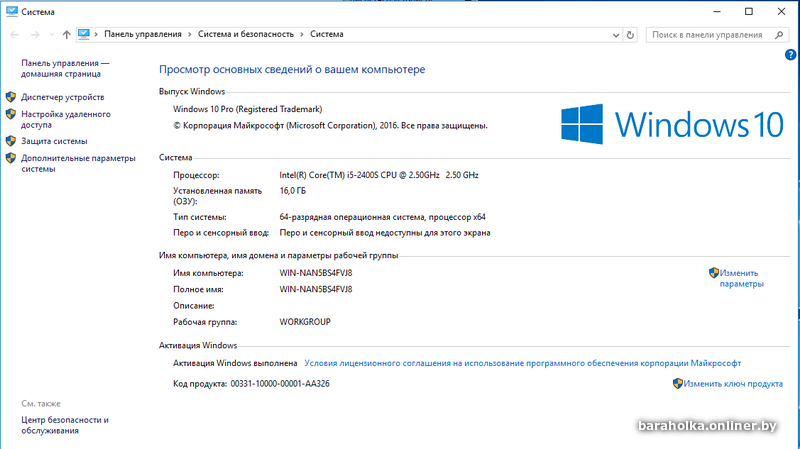Open Система и безопасность breadcrumb

(246, 34)
